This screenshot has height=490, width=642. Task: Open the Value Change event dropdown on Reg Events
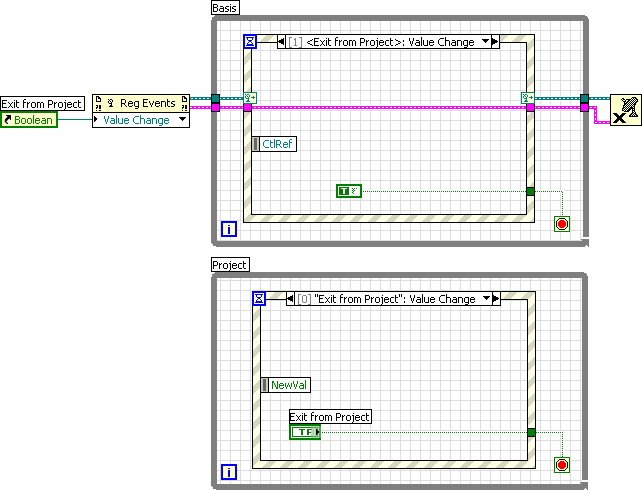click(x=183, y=120)
